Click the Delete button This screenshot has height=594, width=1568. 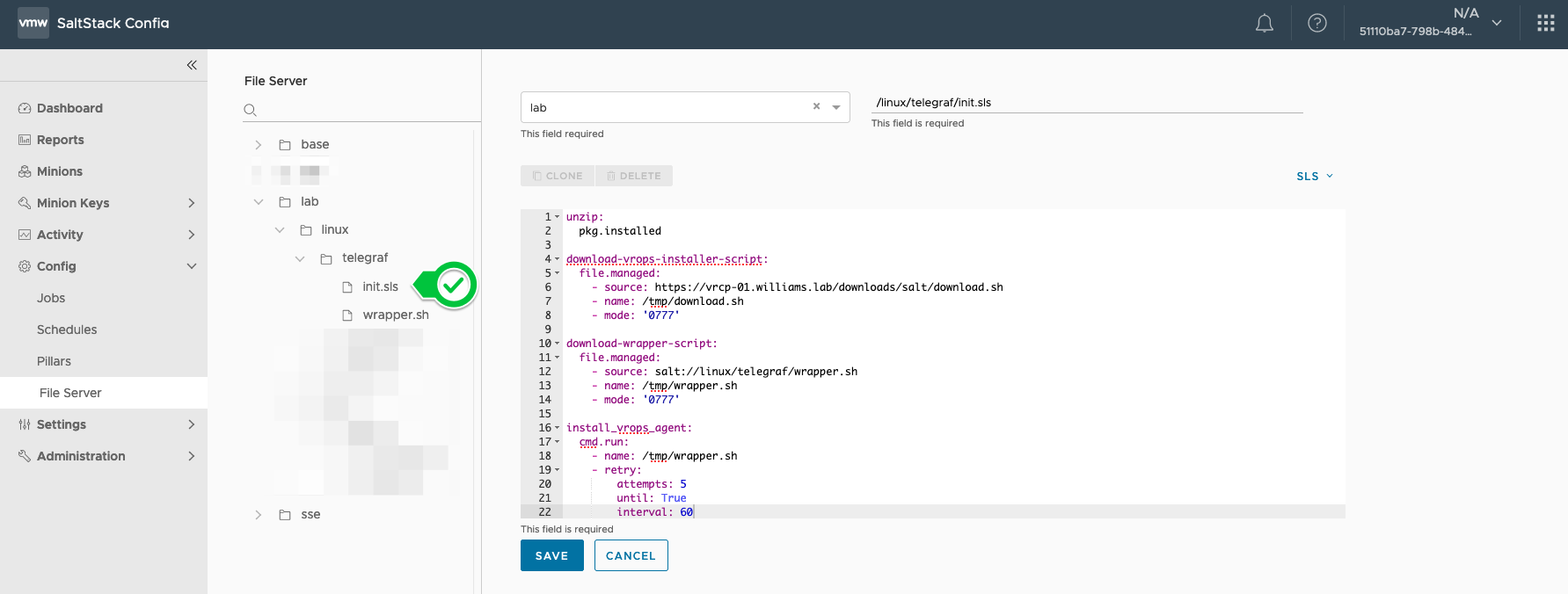point(634,176)
